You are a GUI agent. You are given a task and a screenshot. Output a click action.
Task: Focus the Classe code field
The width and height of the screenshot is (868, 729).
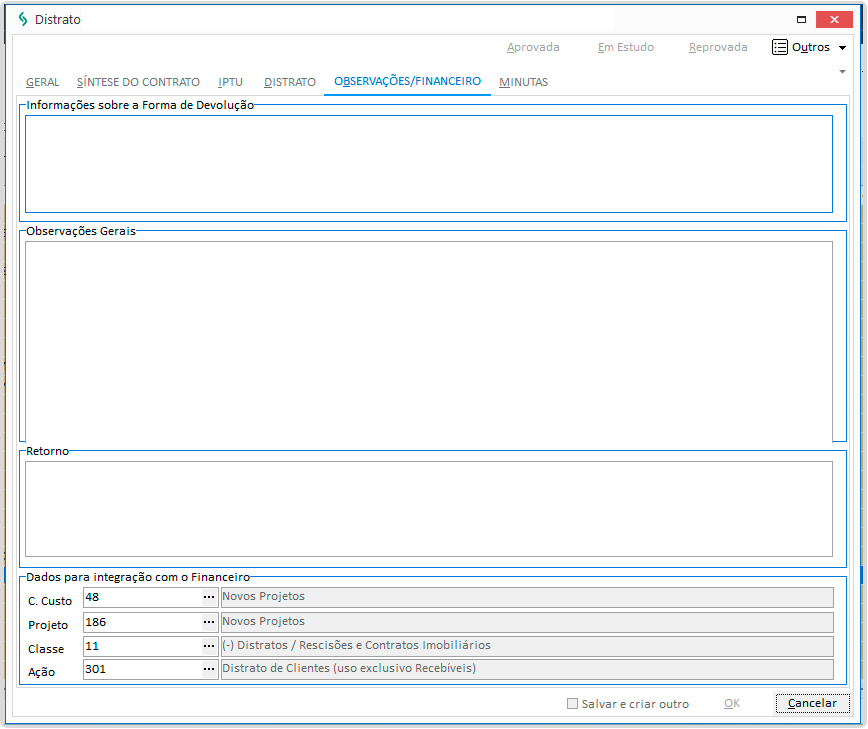142,646
